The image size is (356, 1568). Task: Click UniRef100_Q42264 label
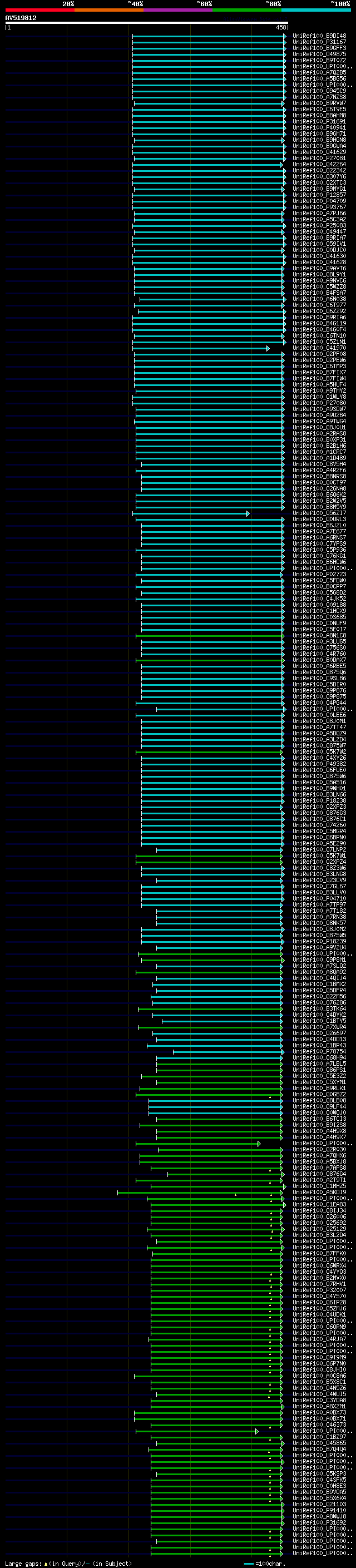tap(319, 164)
